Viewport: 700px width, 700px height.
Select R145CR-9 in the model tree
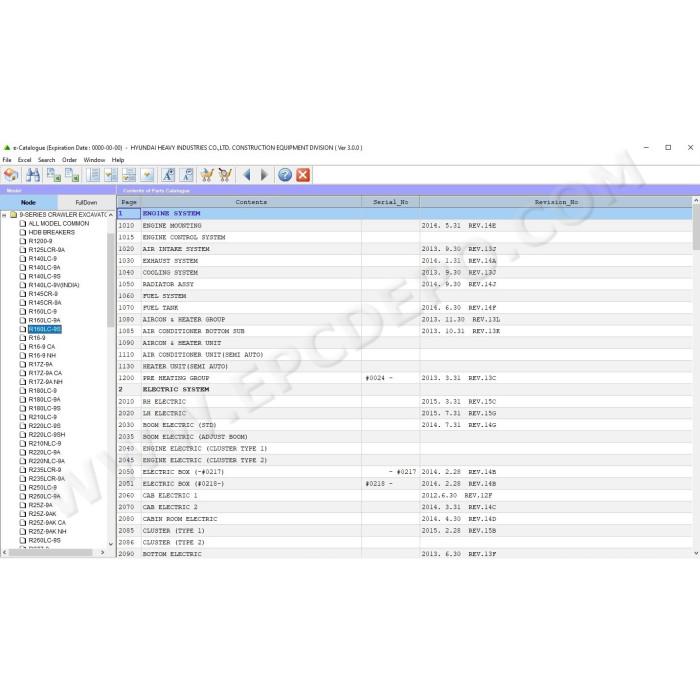[43, 294]
